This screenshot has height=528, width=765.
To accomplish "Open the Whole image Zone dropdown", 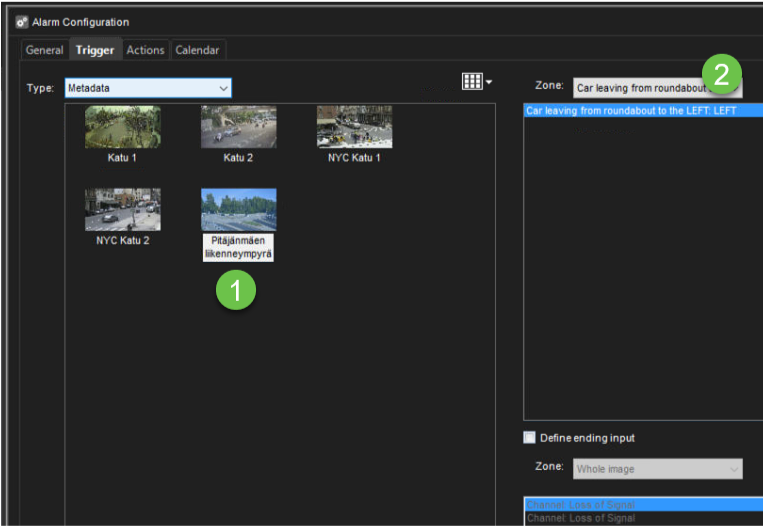I will [657, 469].
